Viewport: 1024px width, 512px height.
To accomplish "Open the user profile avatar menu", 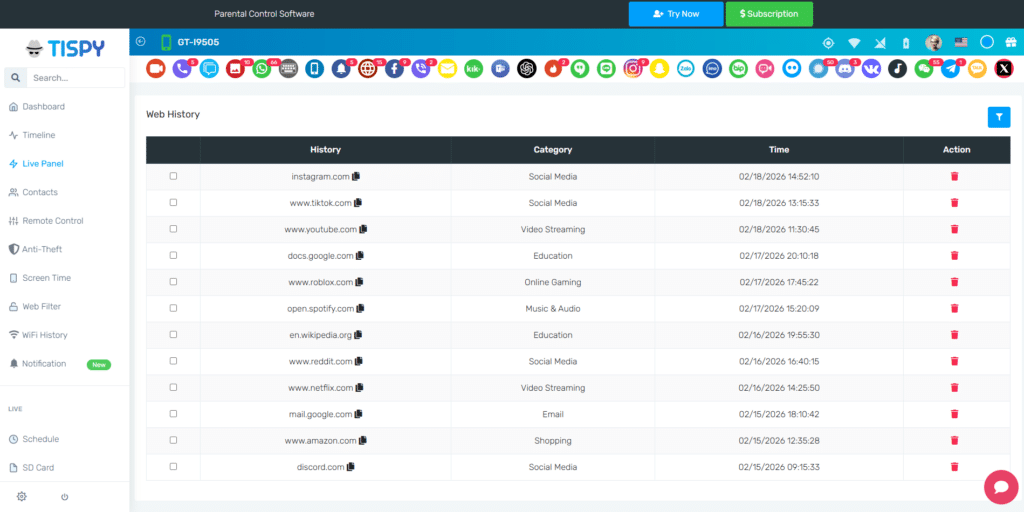I will click(x=933, y=42).
